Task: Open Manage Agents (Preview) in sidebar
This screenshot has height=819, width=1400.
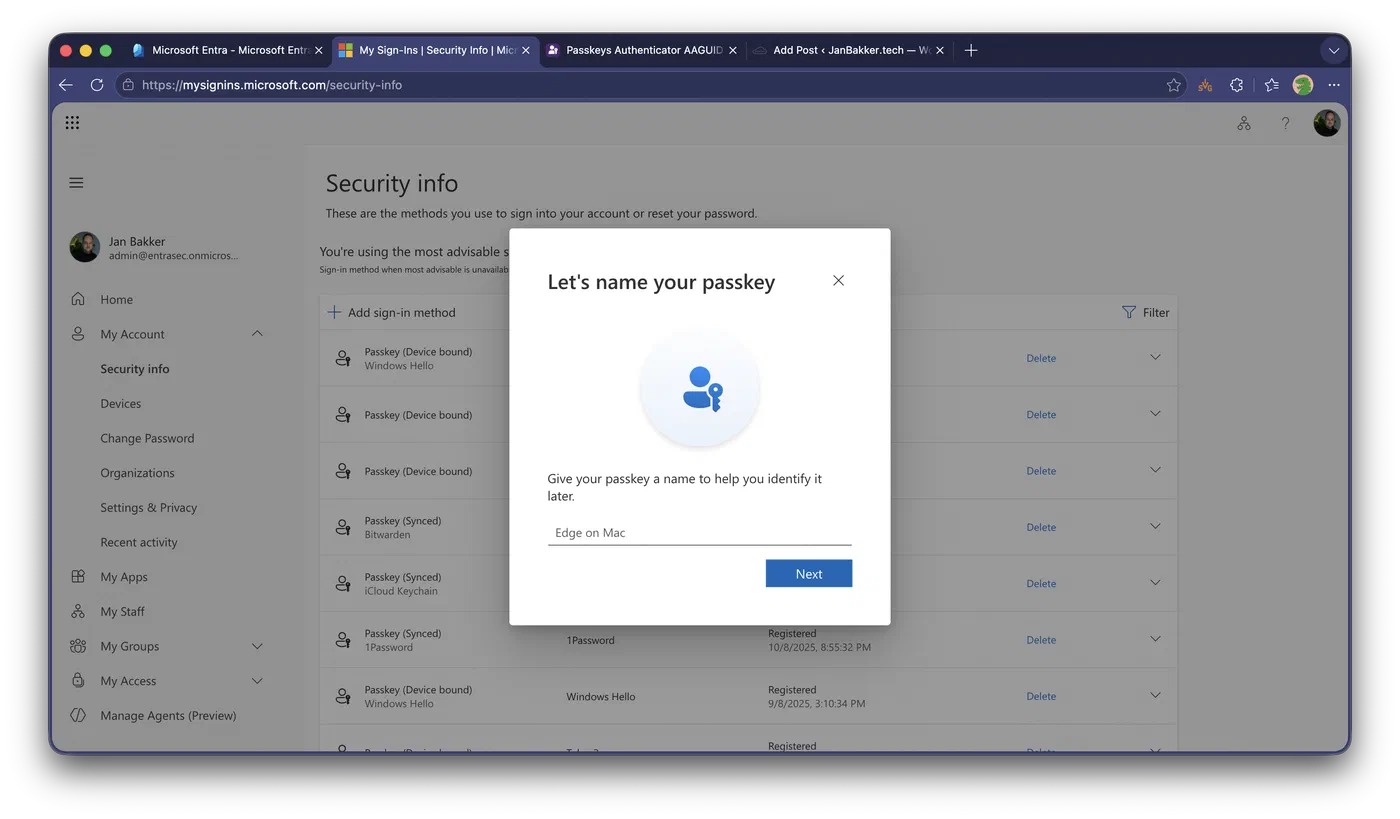Action: click(168, 716)
